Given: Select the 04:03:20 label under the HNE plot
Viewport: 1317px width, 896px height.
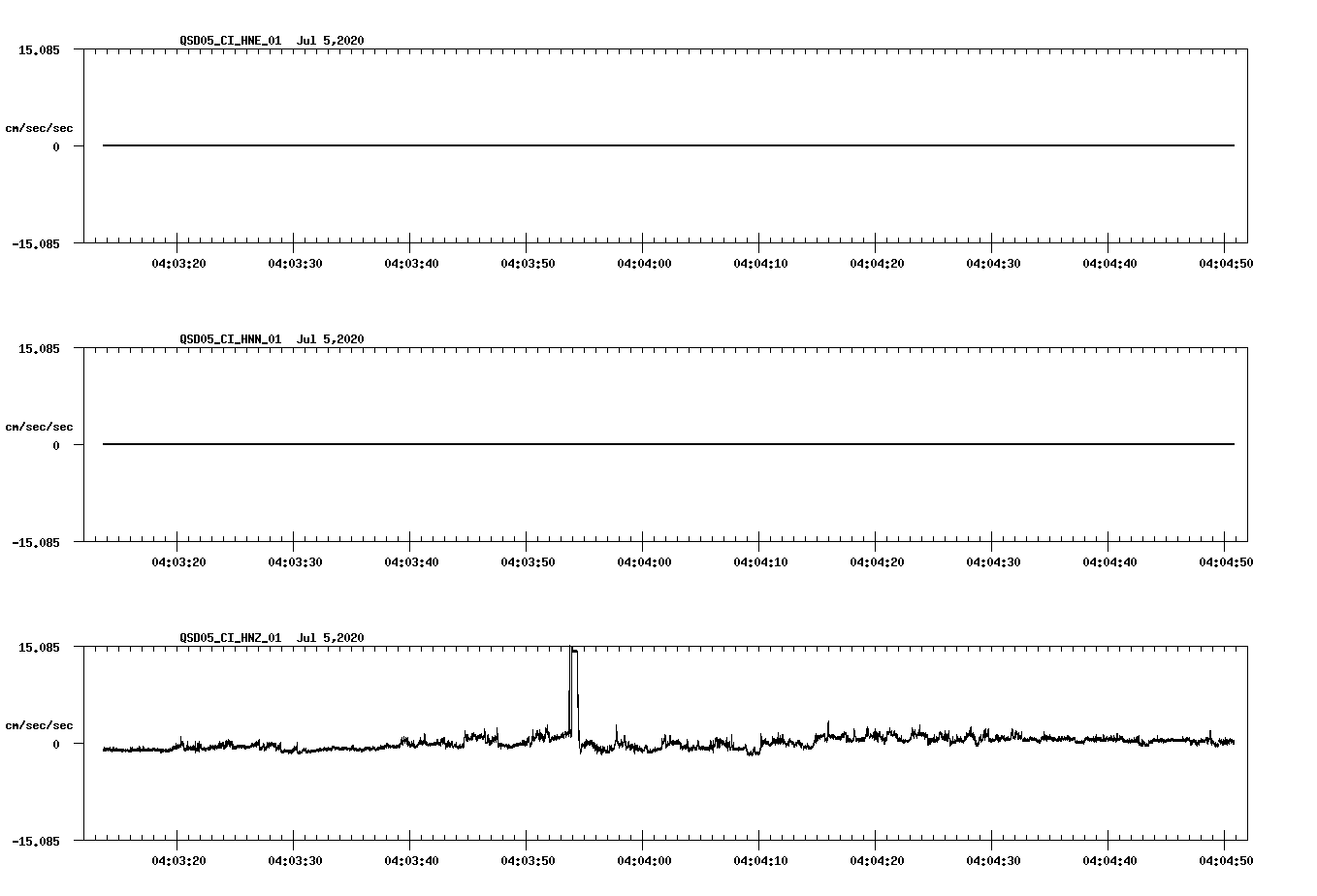Looking at the screenshot, I should click(178, 263).
